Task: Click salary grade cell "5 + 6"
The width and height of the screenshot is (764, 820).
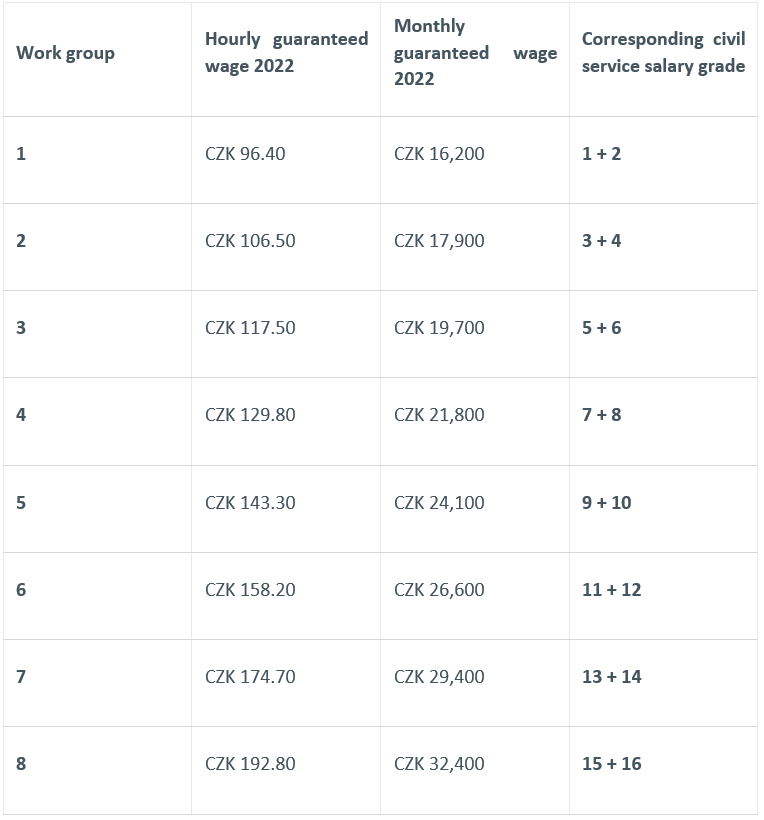Action: click(x=601, y=328)
